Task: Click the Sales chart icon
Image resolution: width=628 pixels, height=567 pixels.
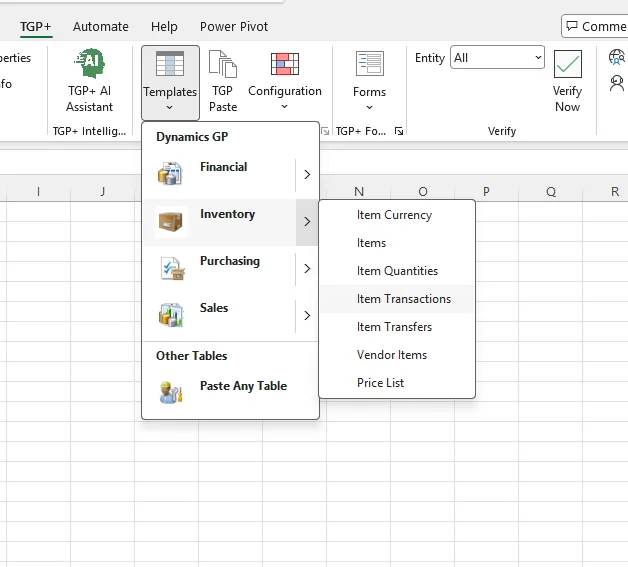Action: (x=171, y=315)
